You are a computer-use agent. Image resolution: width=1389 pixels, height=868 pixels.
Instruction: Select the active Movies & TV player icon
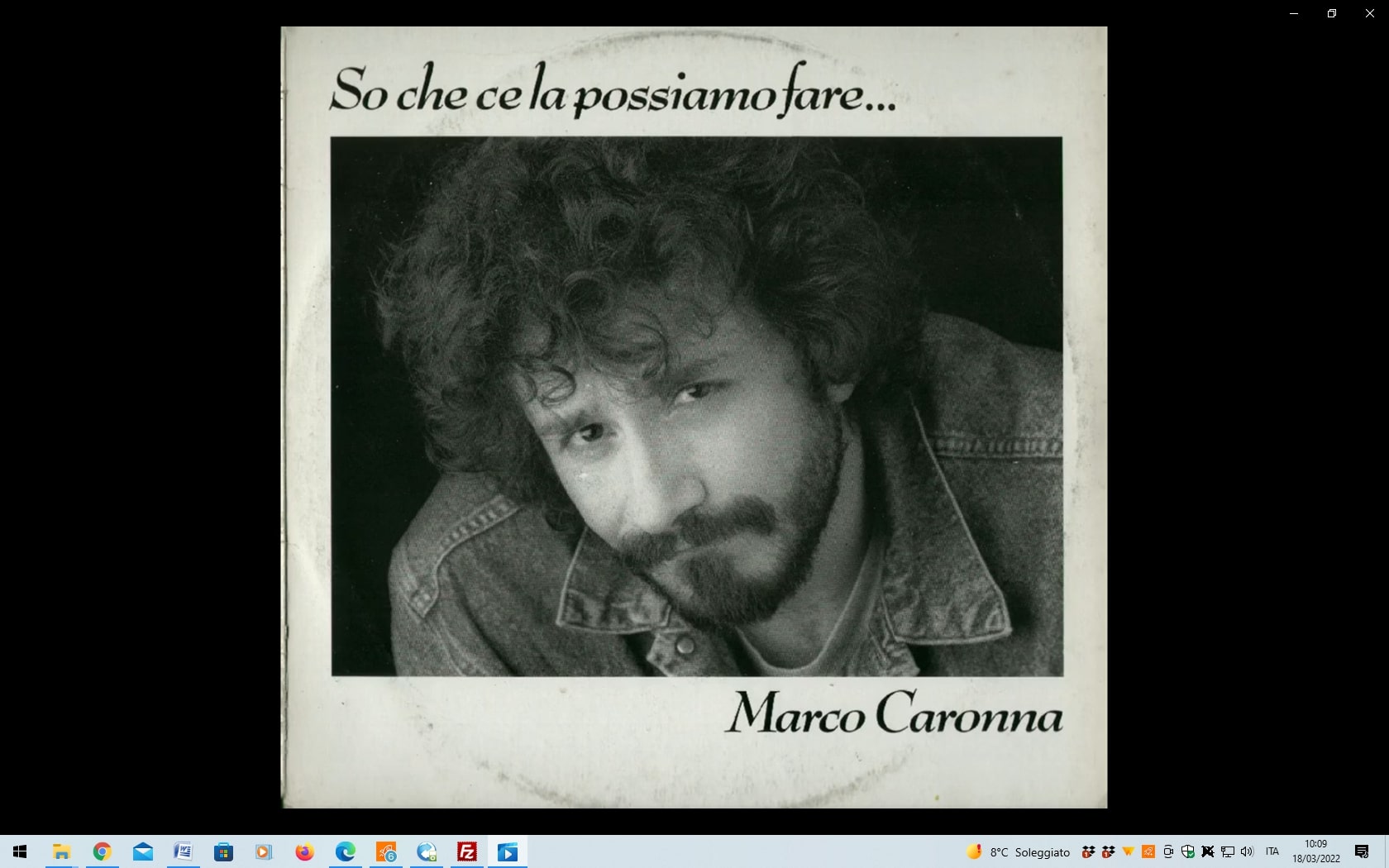click(x=507, y=851)
